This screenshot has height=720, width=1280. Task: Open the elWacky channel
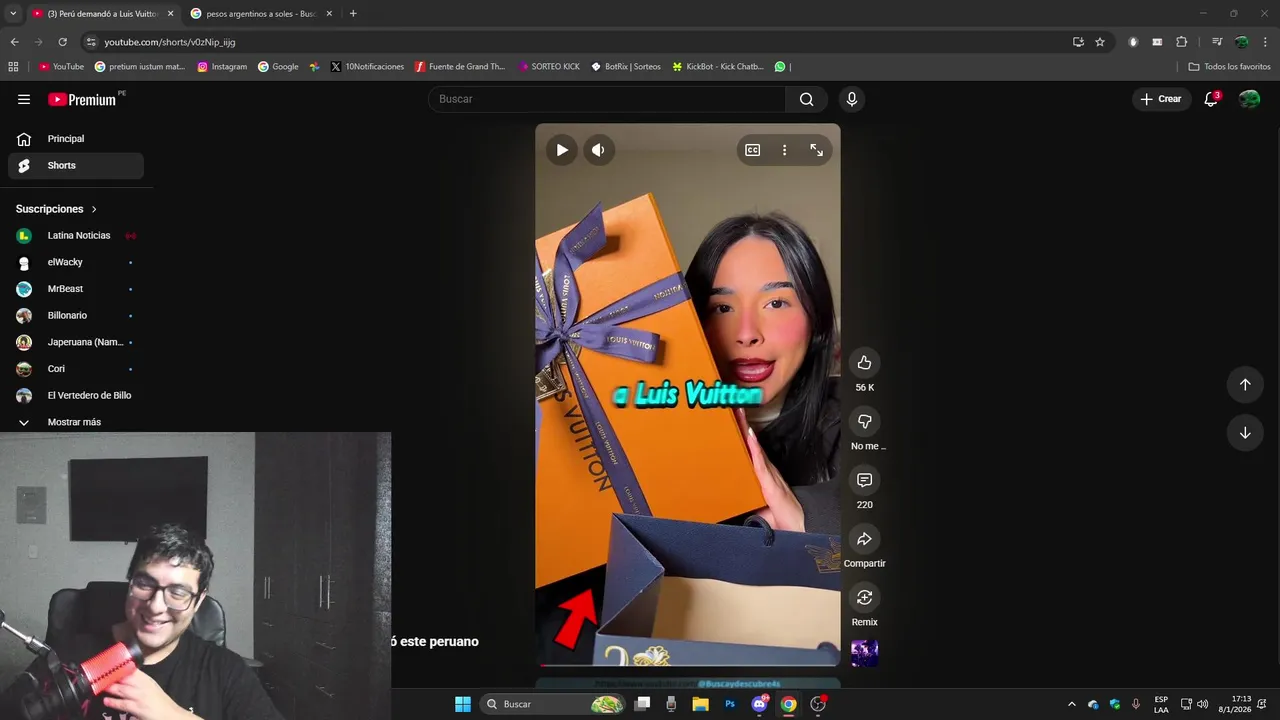click(76, 262)
